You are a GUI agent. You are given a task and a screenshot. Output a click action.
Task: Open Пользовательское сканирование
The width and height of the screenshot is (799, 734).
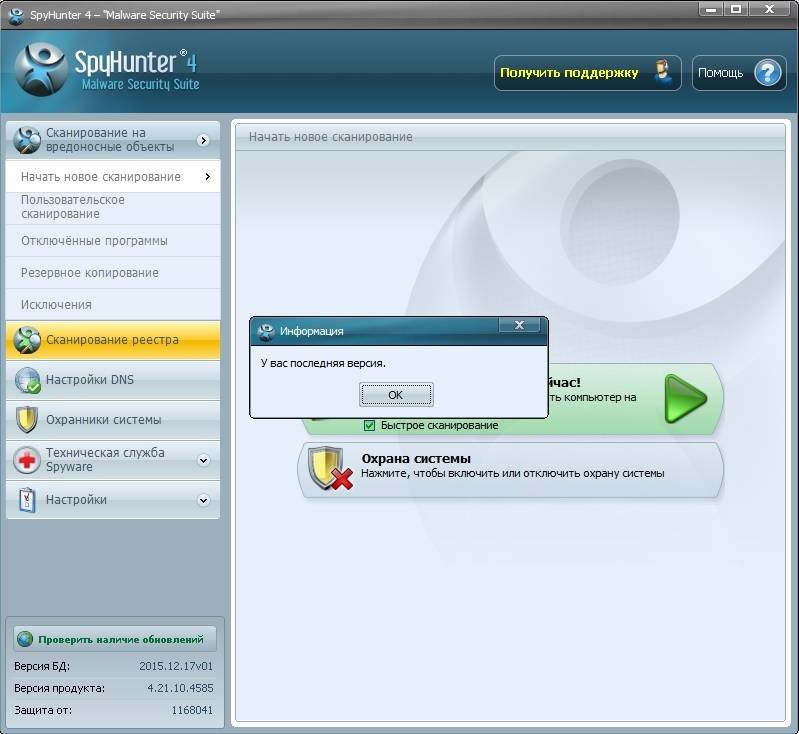click(113, 207)
